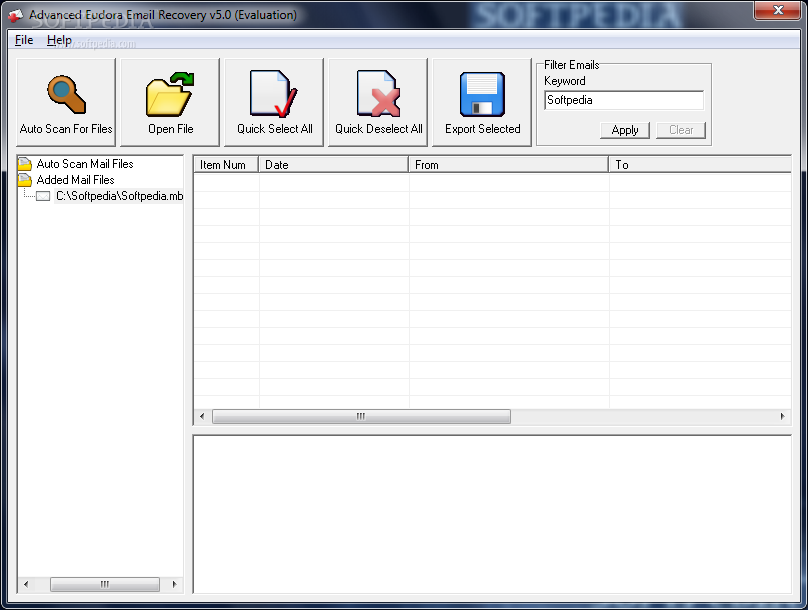Screen dimensions: 808x610
Task: Sort emails by To column header
Action: [700, 165]
